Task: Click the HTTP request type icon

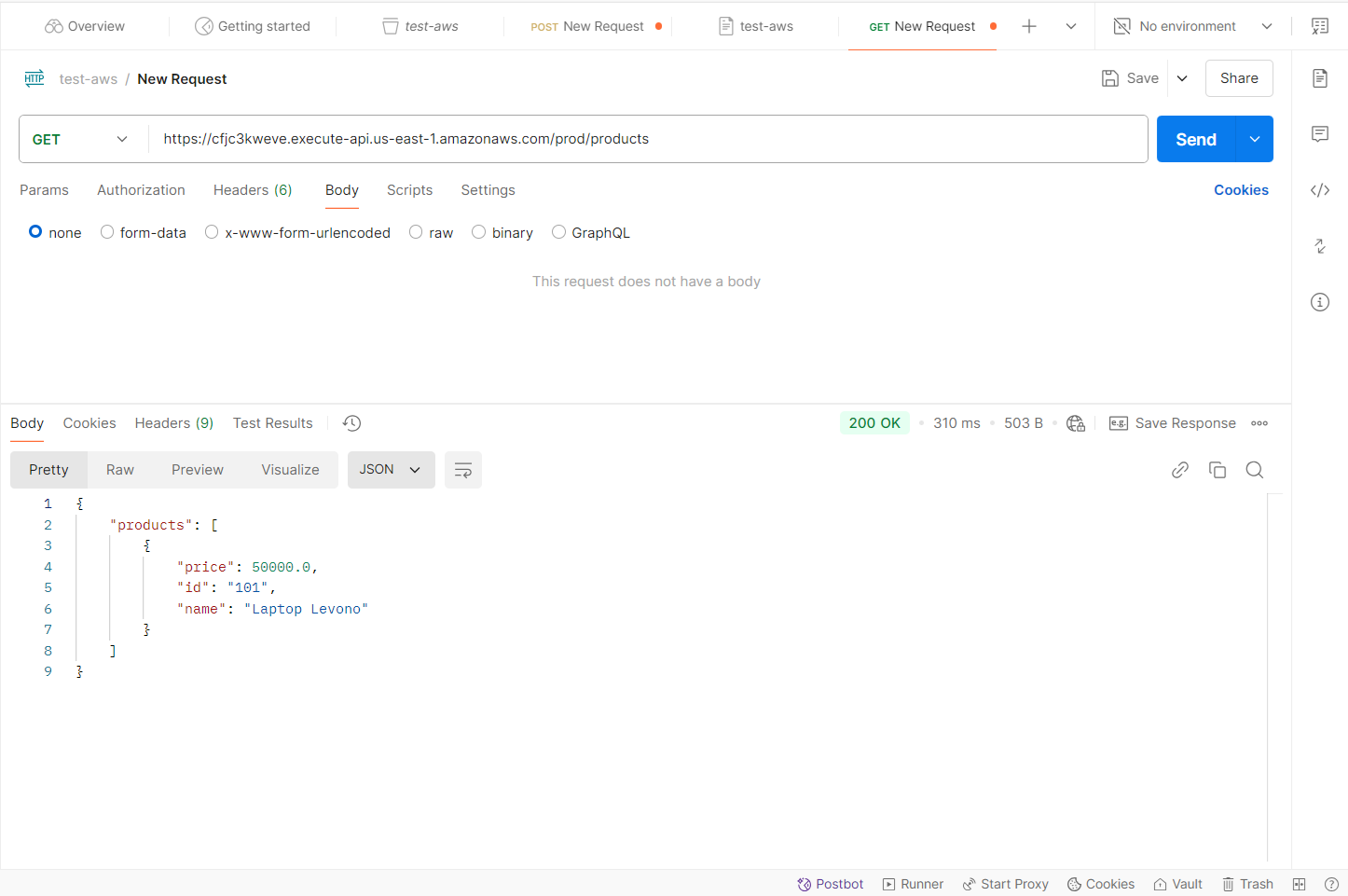Action: 34,78
